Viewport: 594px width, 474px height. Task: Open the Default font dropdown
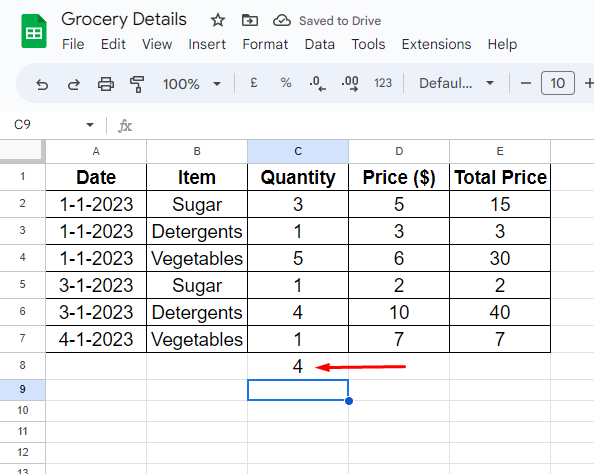456,83
